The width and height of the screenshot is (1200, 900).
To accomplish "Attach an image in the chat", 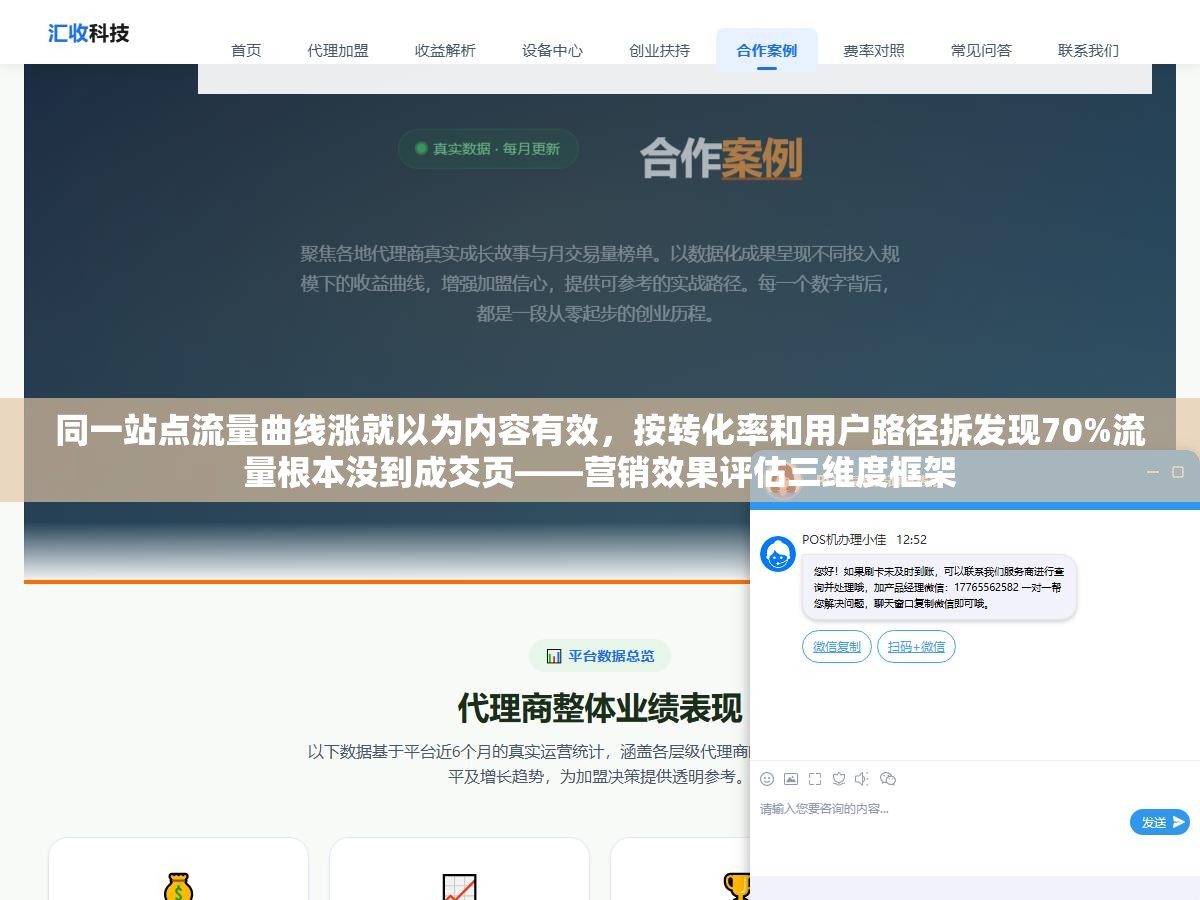I will (791, 779).
